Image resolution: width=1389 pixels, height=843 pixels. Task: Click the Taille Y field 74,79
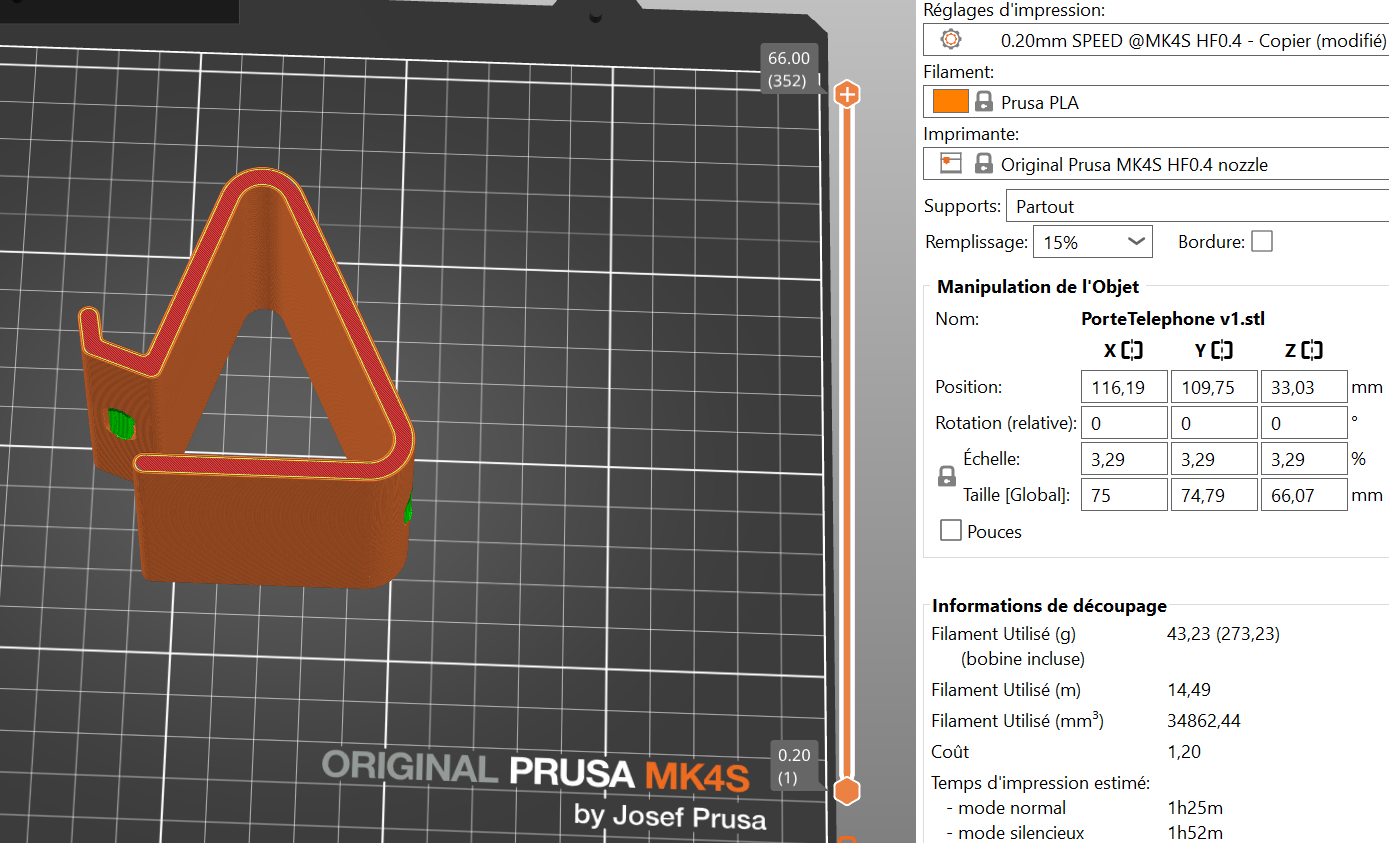[x=1214, y=495]
